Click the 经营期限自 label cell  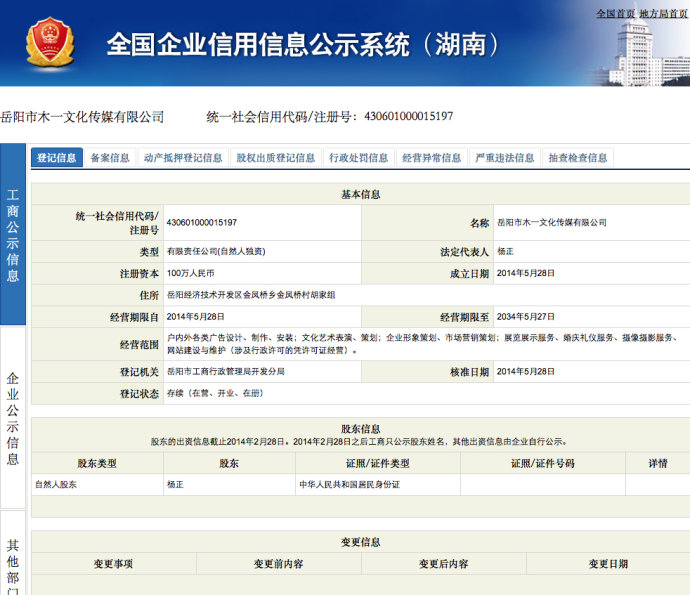(x=97, y=317)
